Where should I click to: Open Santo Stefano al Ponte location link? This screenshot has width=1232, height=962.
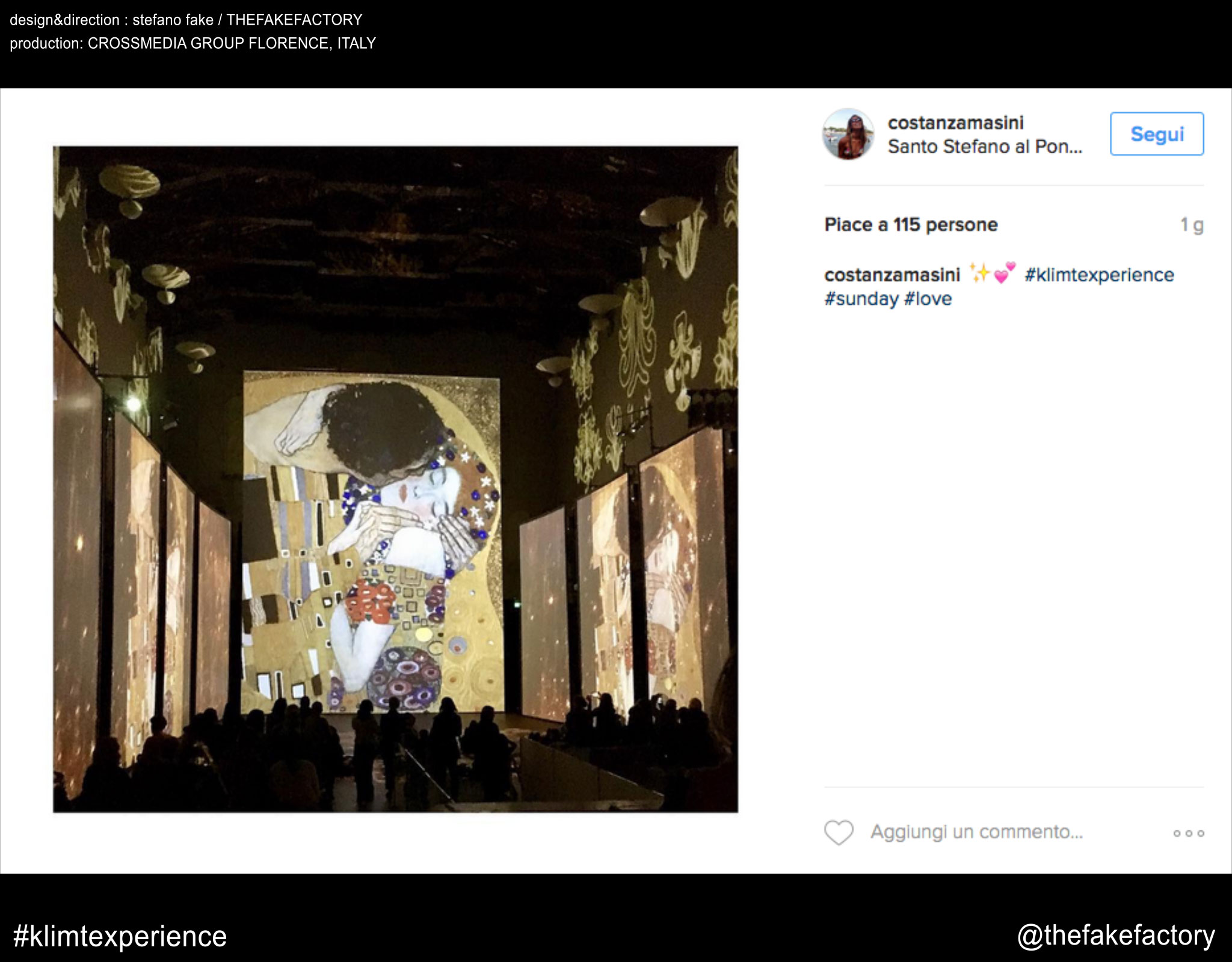(x=985, y=147)
